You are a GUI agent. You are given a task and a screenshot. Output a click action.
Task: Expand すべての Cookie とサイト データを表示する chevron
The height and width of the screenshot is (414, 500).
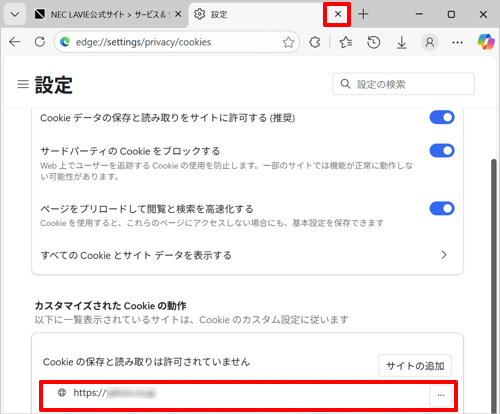(x=444, y=255)
